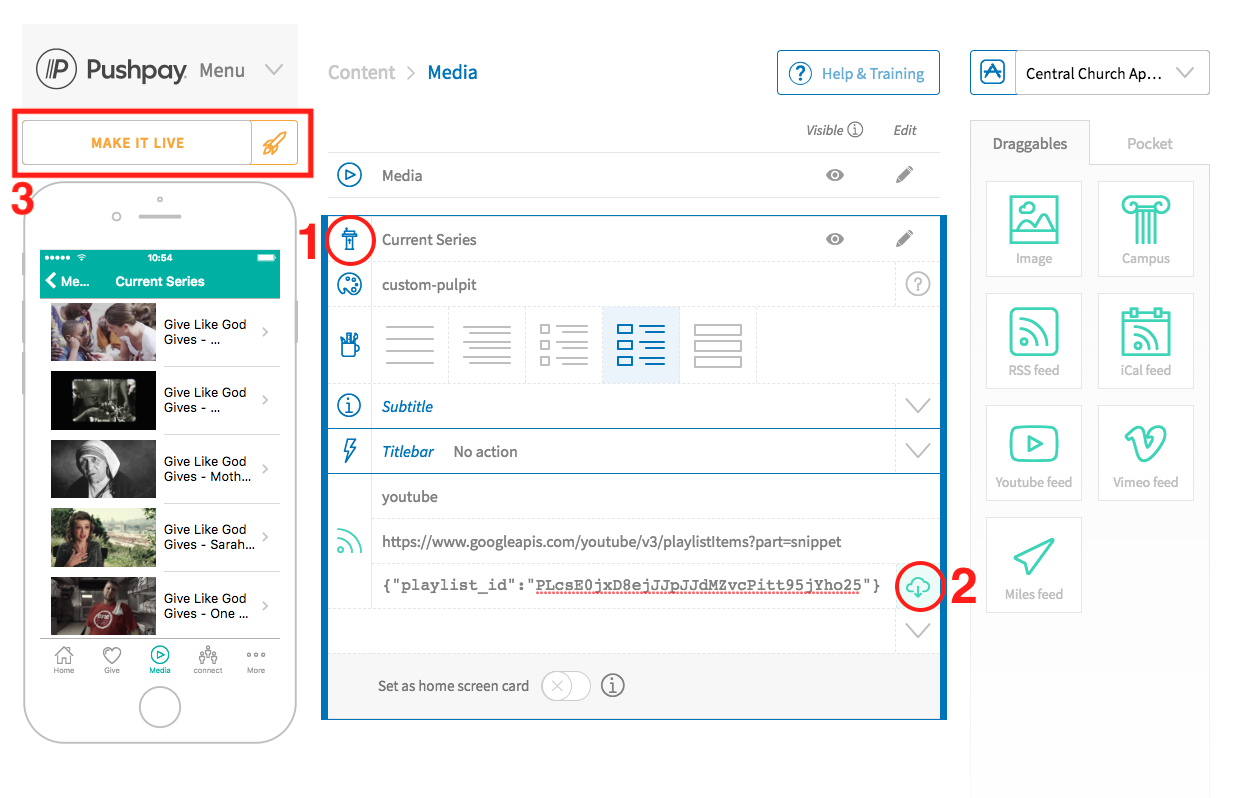Viewport: 1235px width, 798px height.
Task: Open the Central Church app dropdown
Action: (1111, 73)
